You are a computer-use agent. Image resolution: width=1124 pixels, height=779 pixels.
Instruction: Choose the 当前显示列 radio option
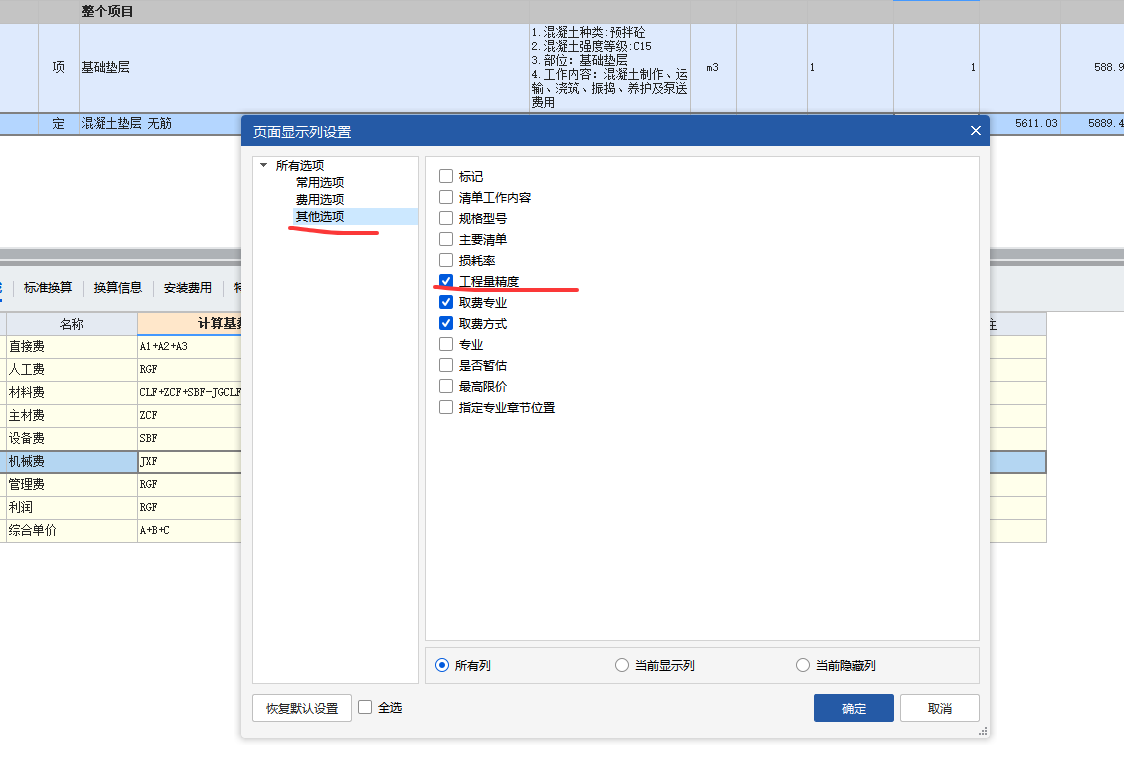tap(622, 665)
